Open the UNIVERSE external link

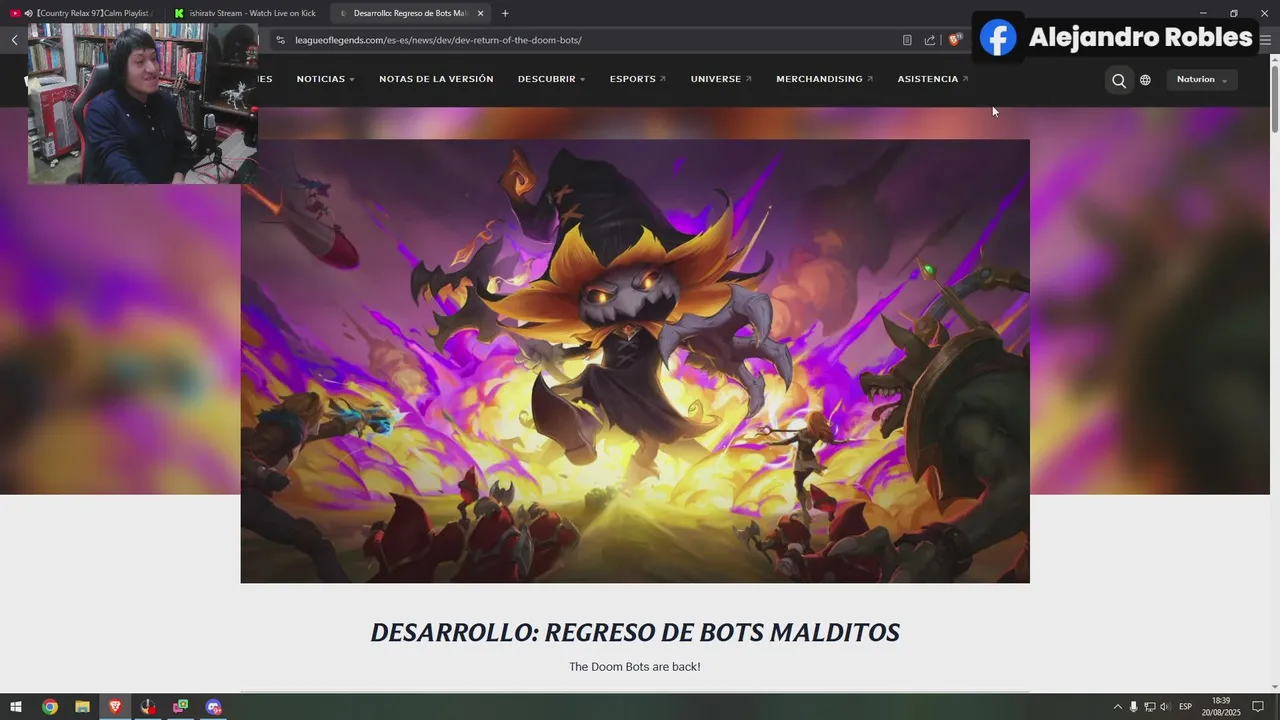721,79
